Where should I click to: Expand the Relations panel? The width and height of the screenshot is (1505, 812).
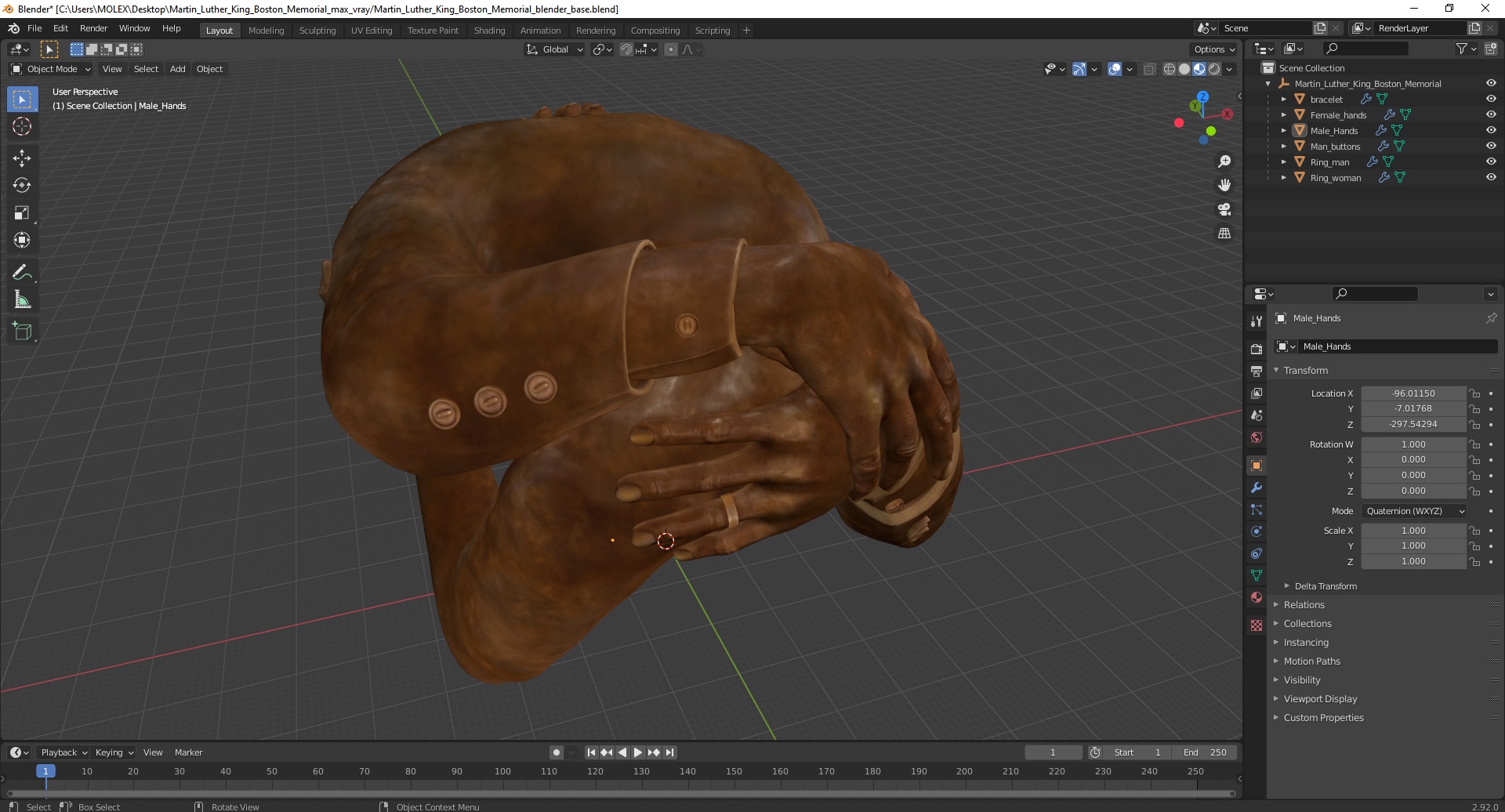click(1304, 605)
